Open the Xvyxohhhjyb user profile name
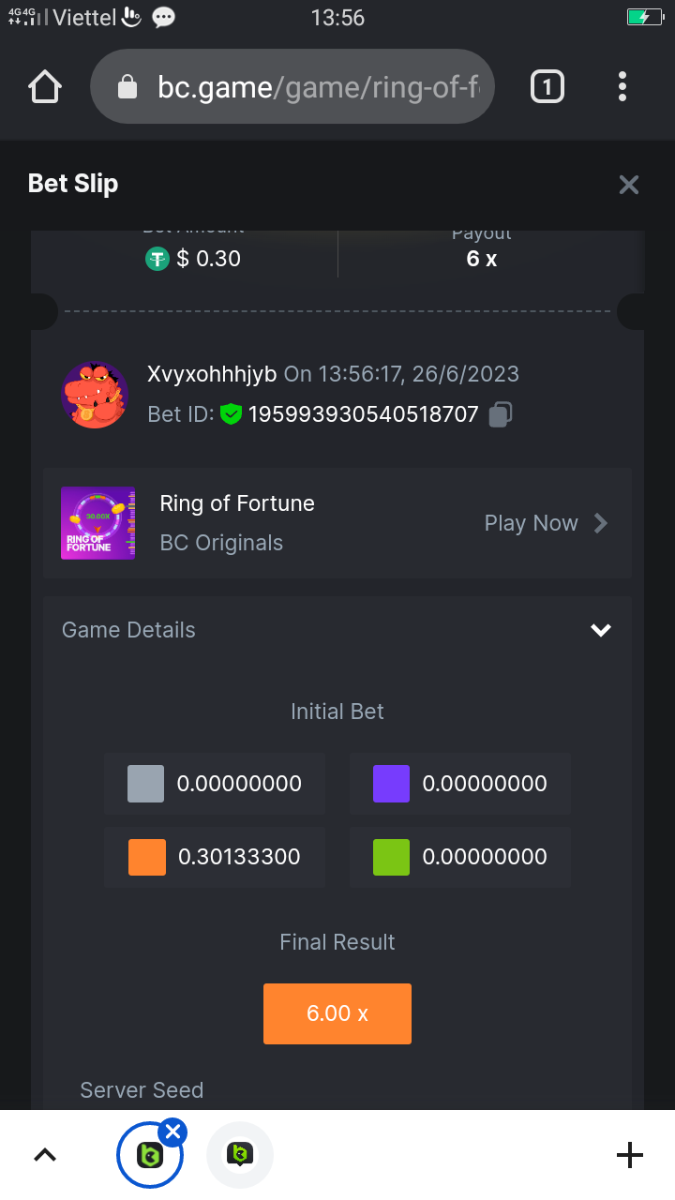This screenshot has height=1200, width=675. tap(211, 374)
